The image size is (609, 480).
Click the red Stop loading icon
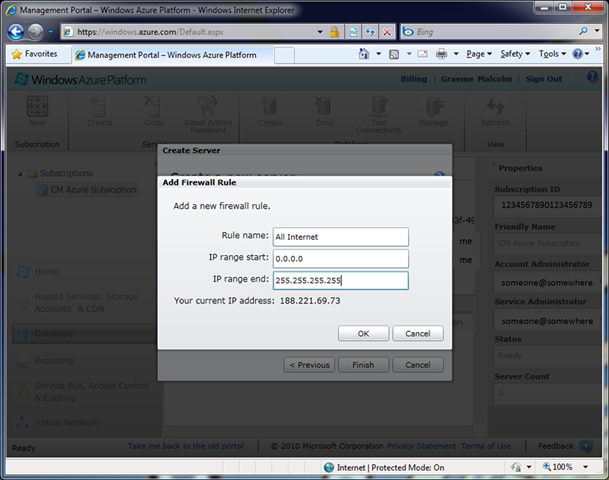tap(387, 32)
